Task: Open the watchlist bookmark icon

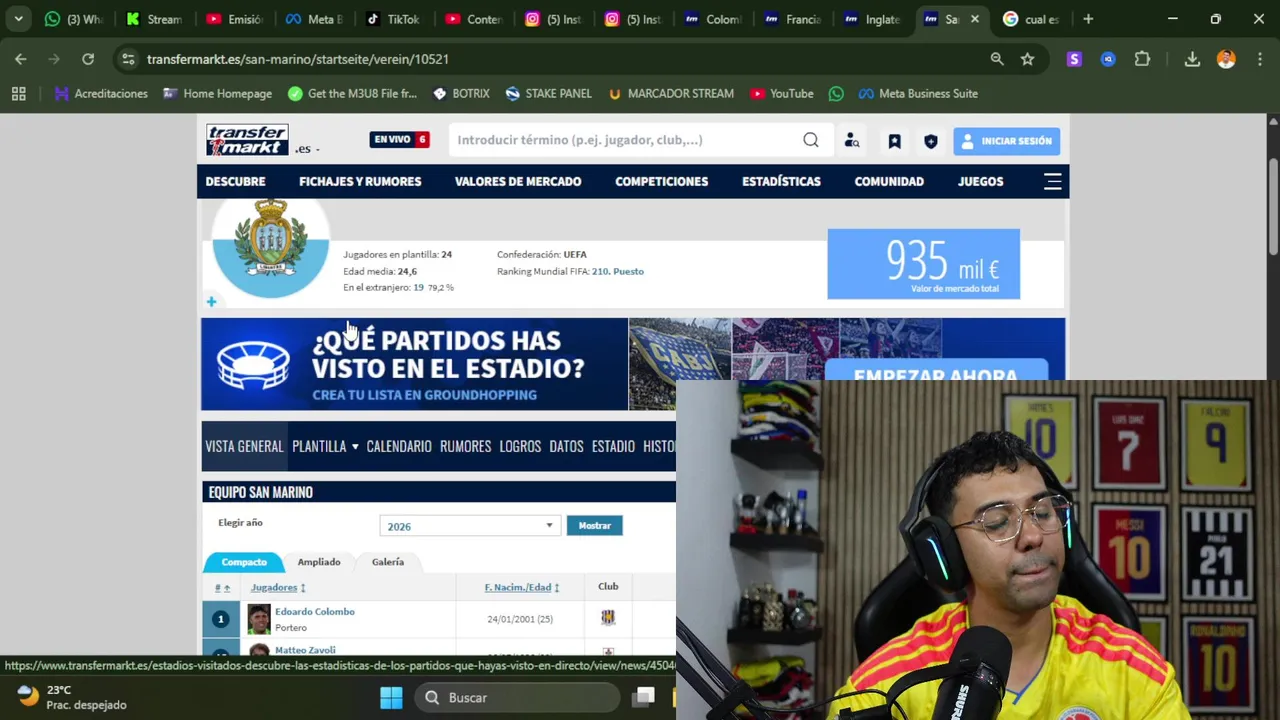Action: 894,141
